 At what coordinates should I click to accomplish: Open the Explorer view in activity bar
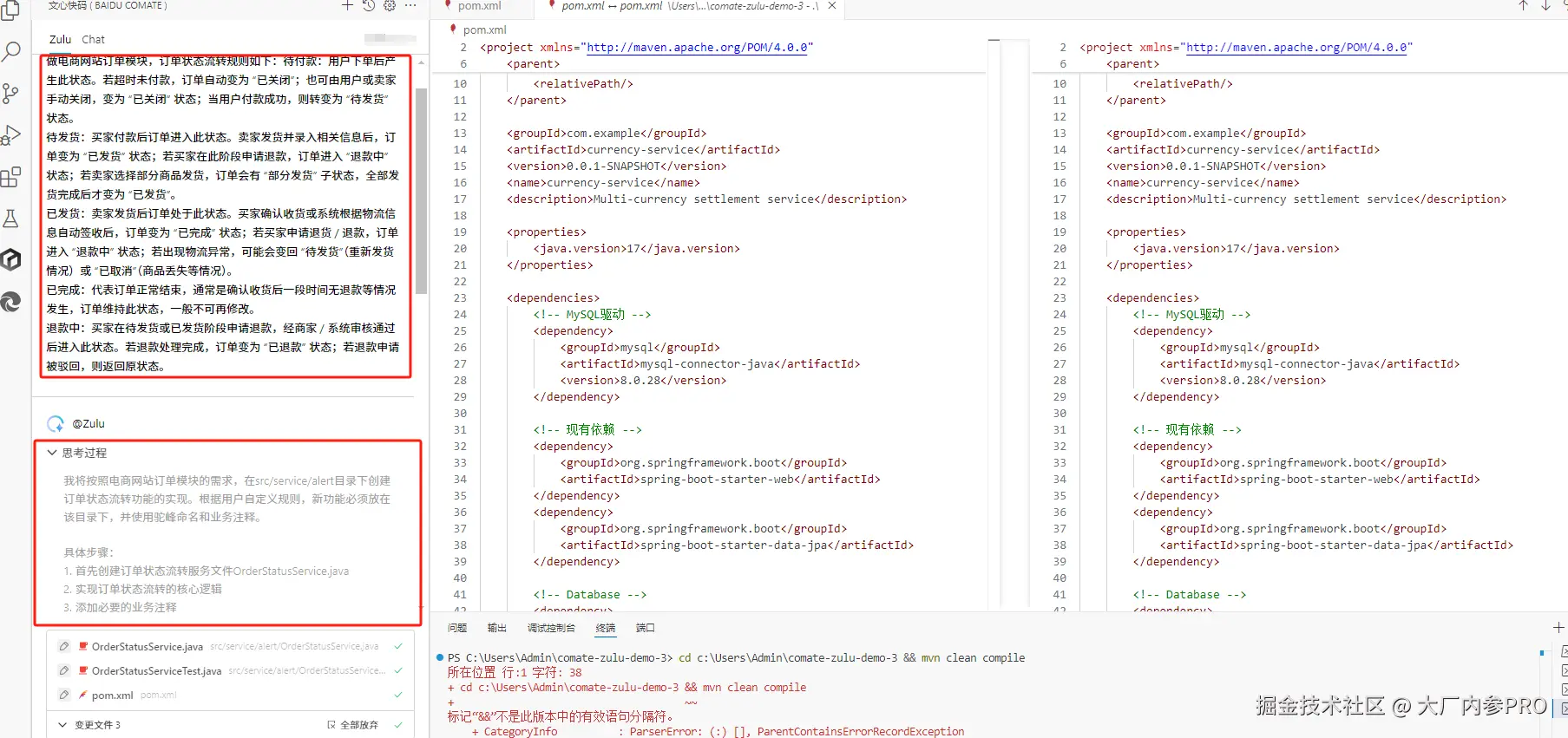coord(10,10)
